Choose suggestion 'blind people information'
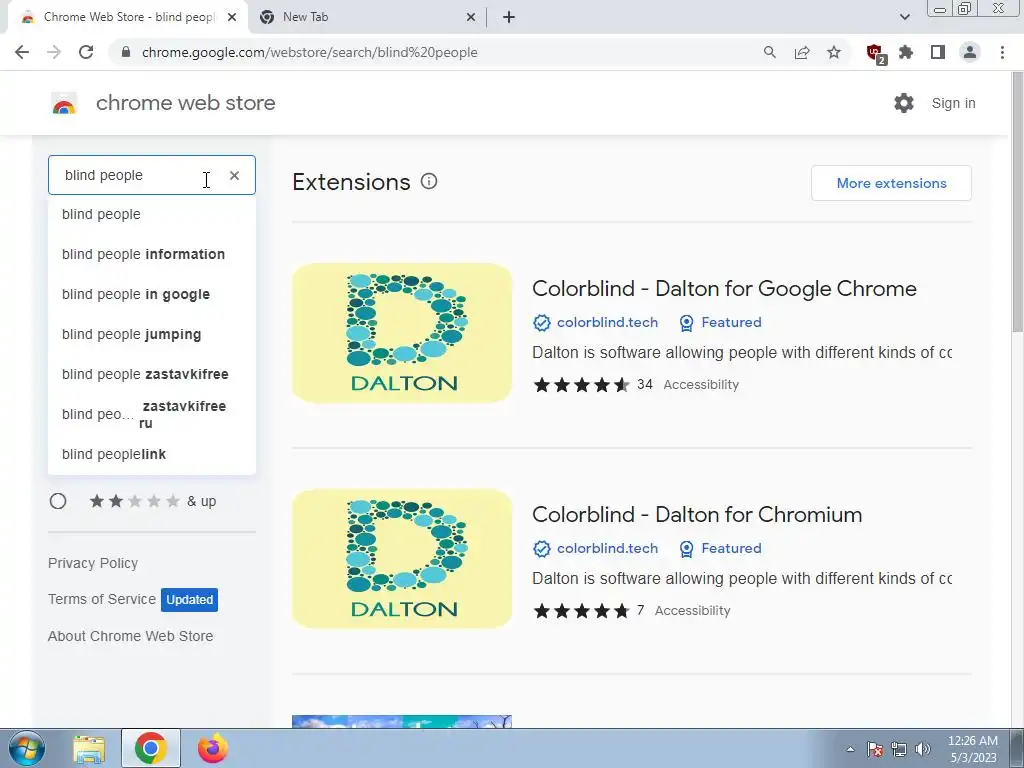Viewport: 1024px width, 768px height. (x=152, y=254)
